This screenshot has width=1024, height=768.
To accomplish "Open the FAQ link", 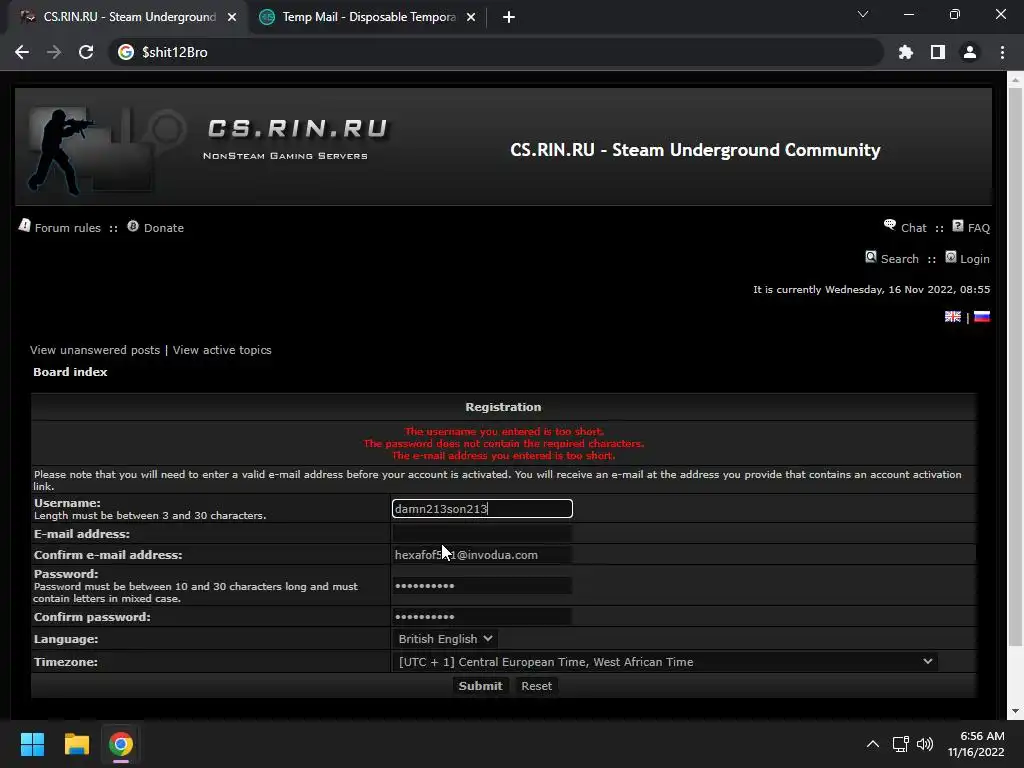I will pyautogui.click(x=978, y=228).
